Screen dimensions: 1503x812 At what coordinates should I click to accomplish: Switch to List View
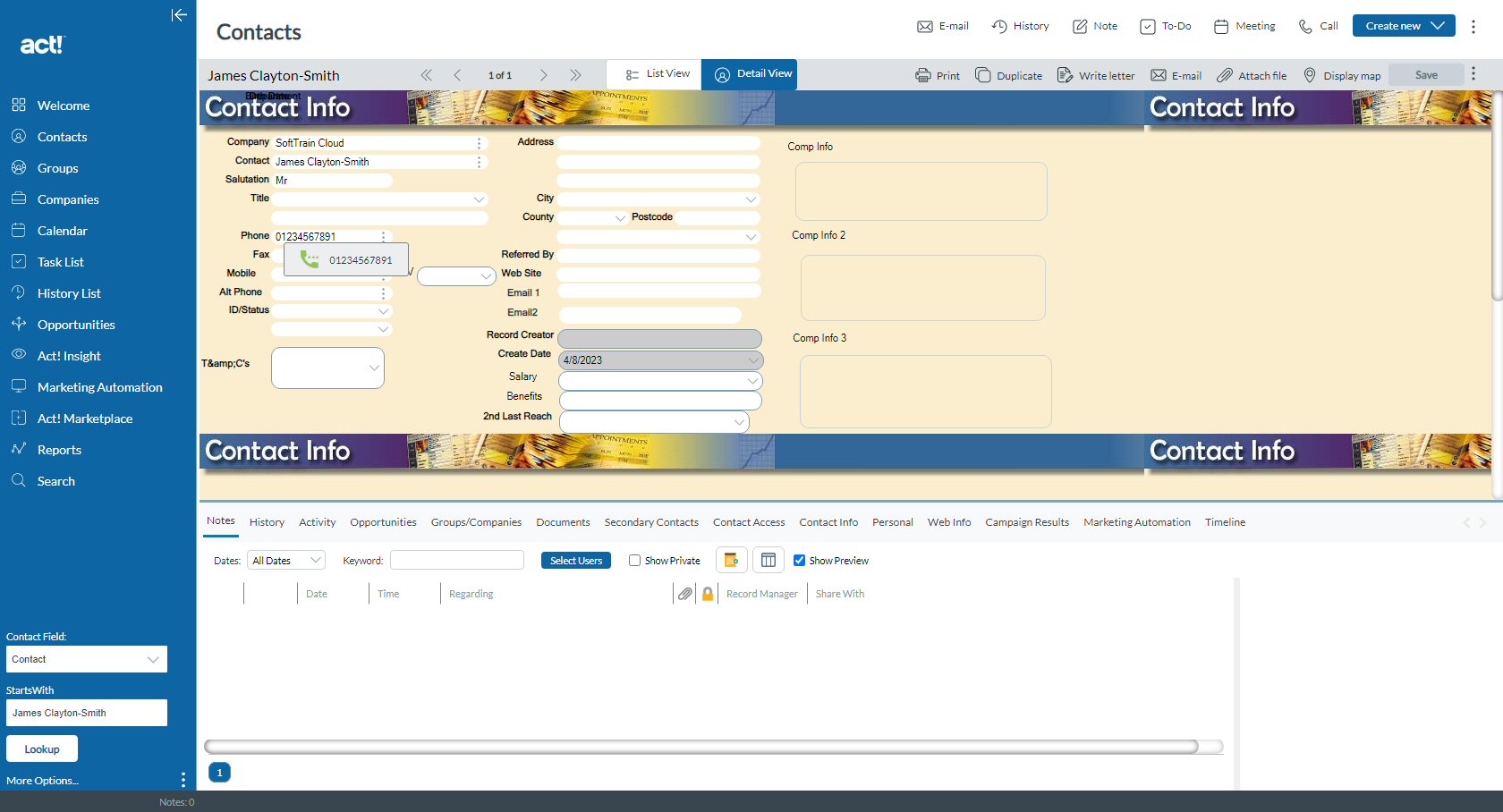click(655, 74)
